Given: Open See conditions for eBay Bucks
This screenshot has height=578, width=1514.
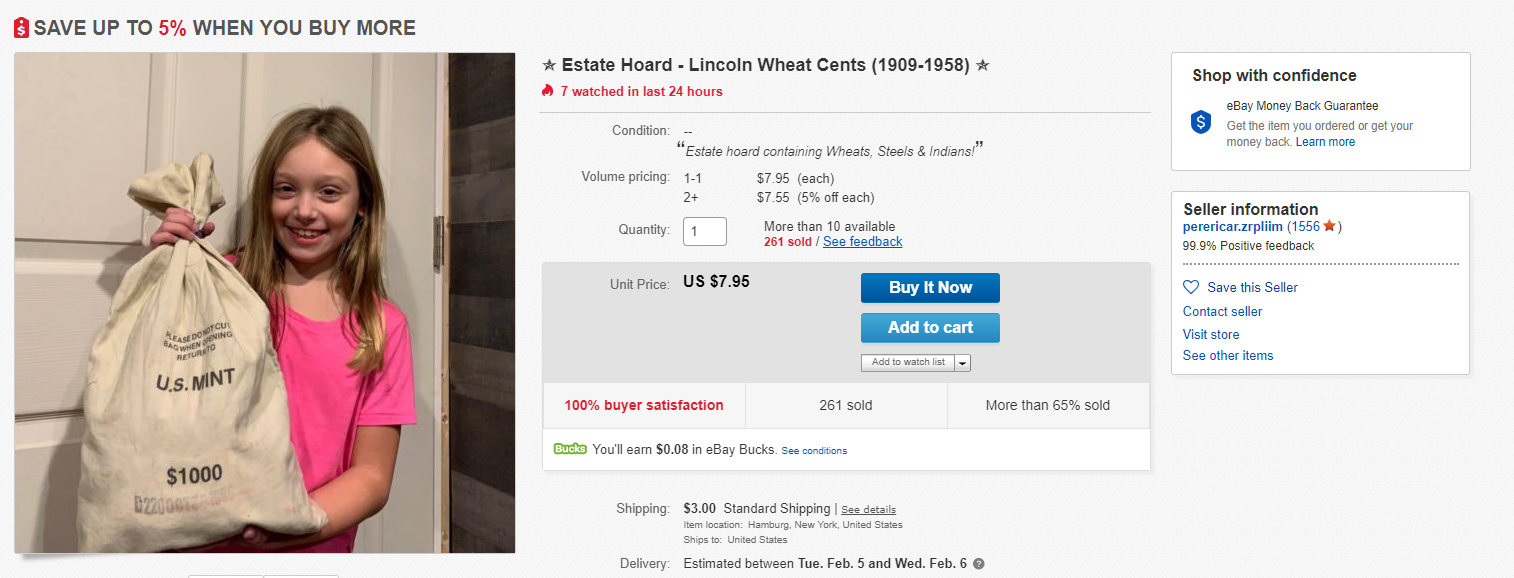Looking at the screenshot, I should (x=814, y=450).
